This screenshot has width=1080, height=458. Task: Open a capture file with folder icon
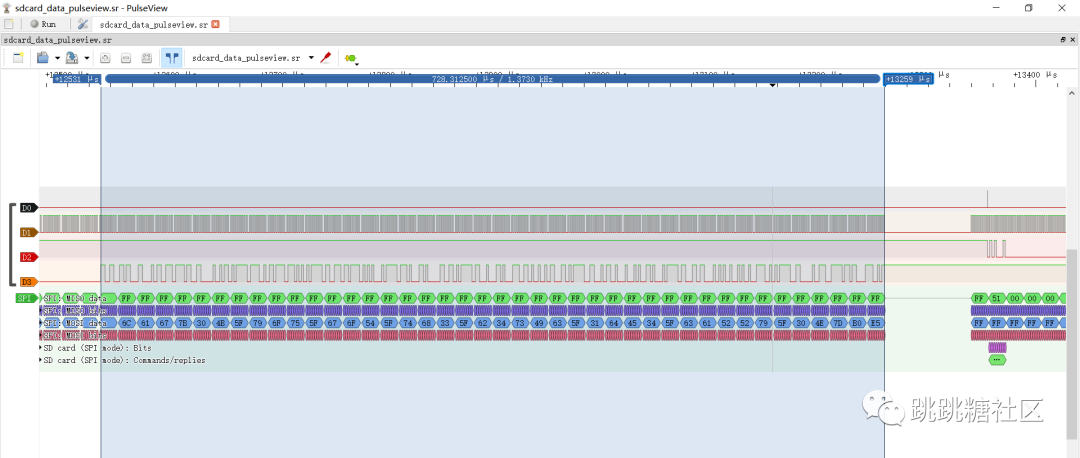(x=43, y=58)
